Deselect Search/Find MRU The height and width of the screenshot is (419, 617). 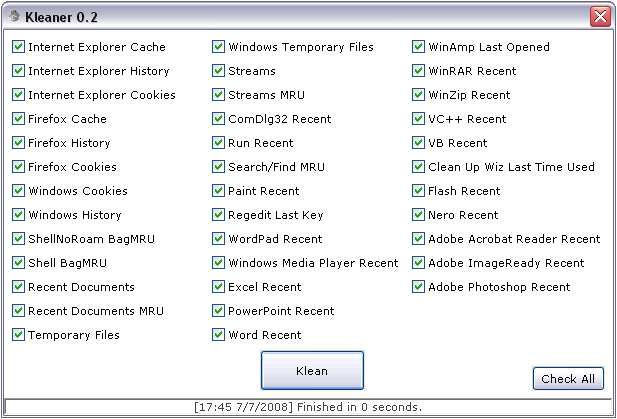[218, 167]
